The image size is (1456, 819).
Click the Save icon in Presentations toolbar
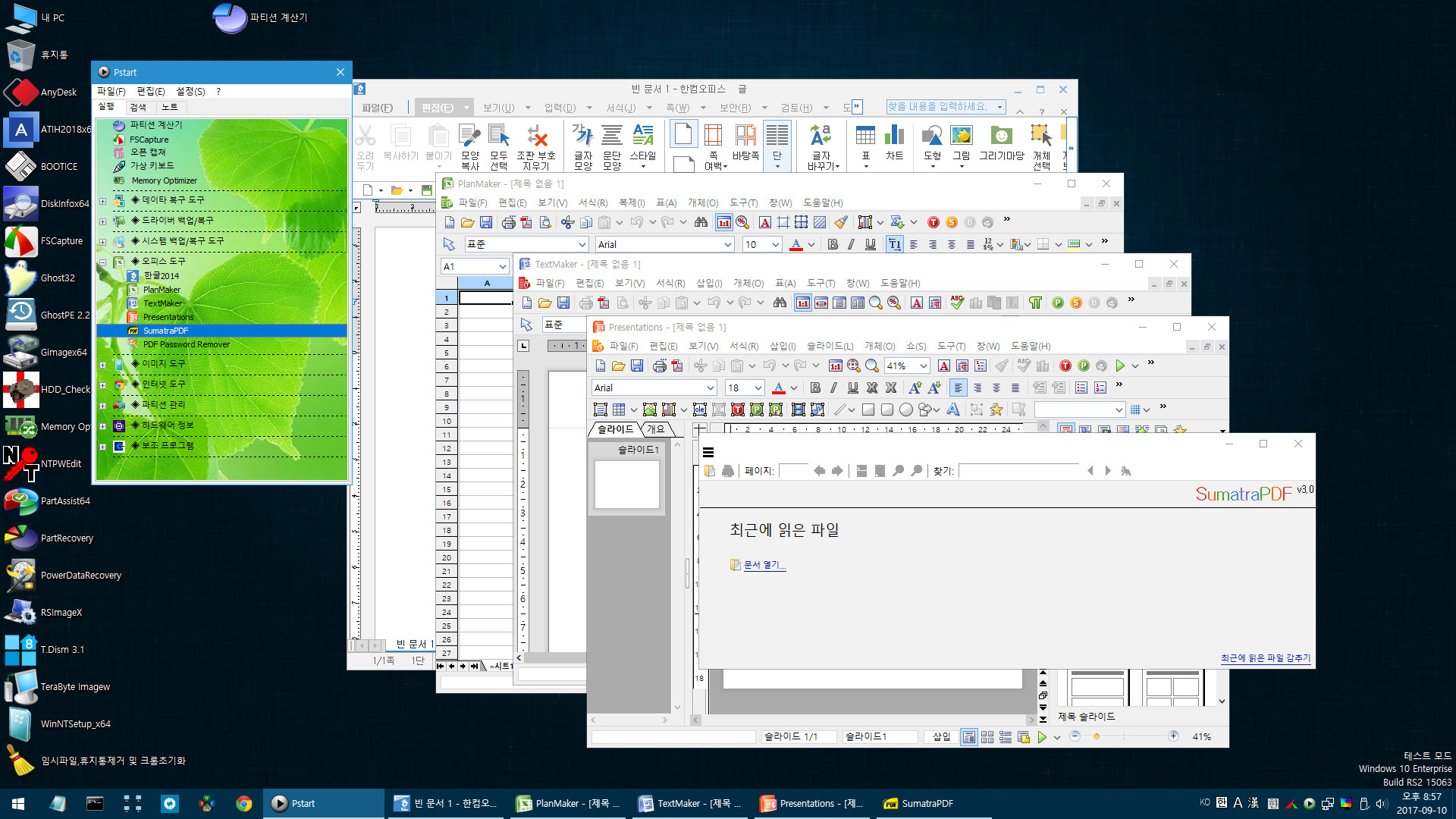pyautogui.click(x=637, y=366)
